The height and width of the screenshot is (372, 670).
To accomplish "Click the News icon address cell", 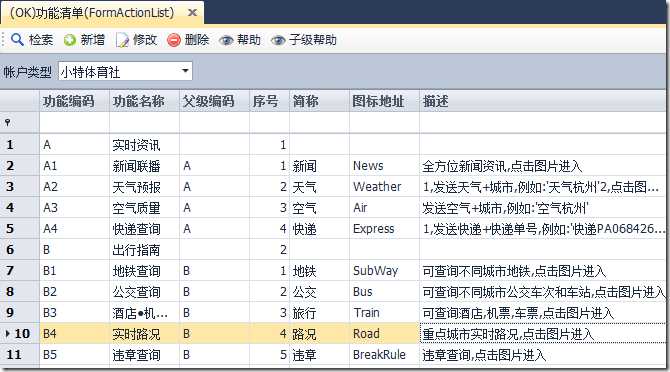I will tap(385, 166).
